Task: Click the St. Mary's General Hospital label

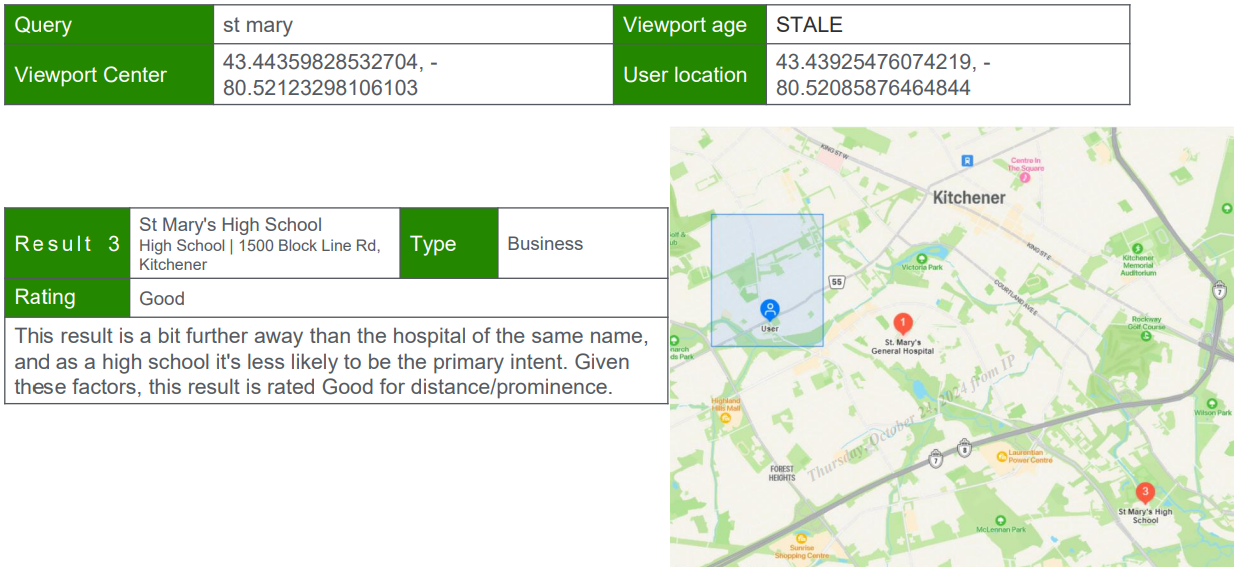Action: point(902,347)
